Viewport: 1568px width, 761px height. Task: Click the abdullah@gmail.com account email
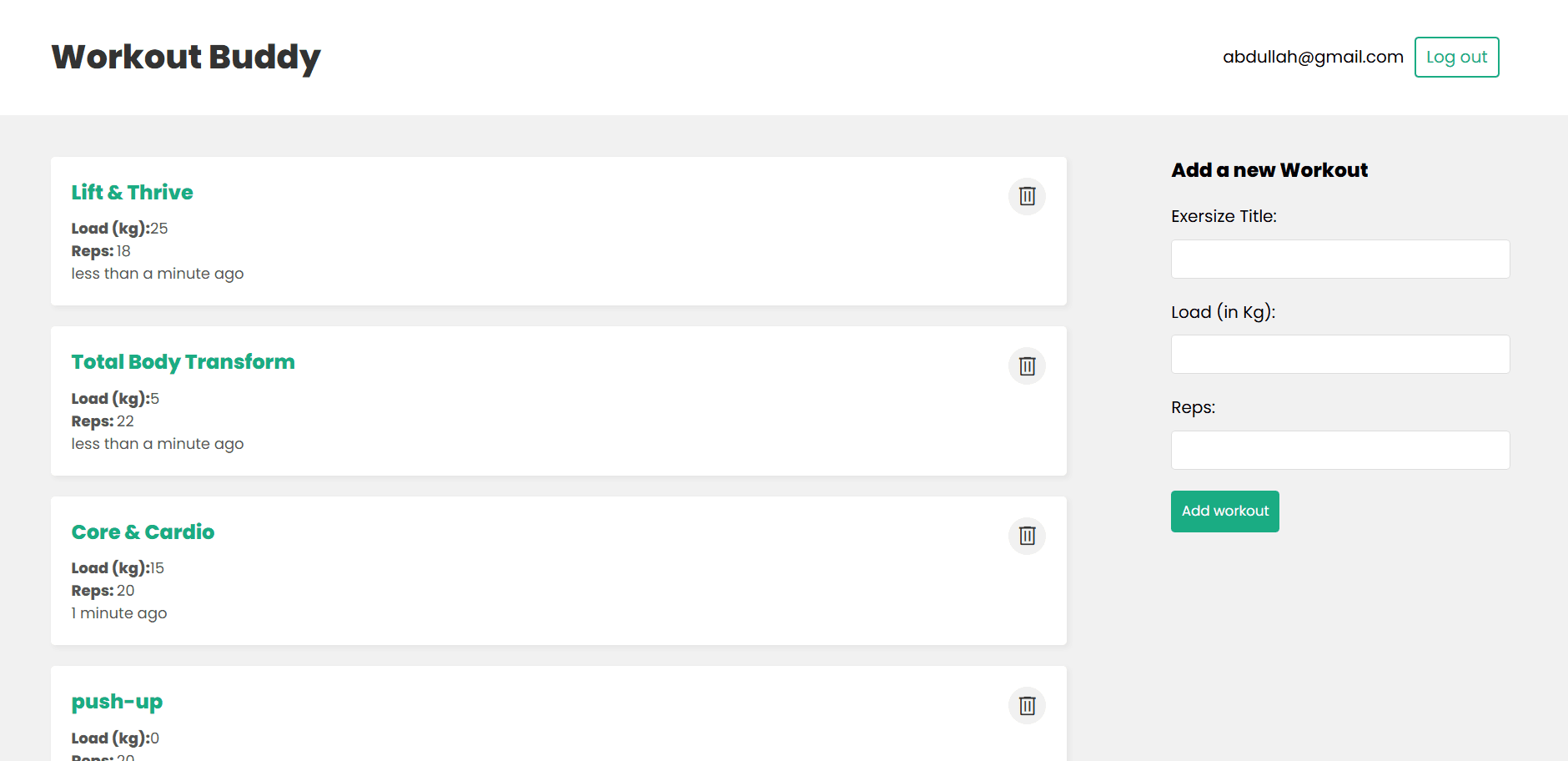(x=1313, y=58)
